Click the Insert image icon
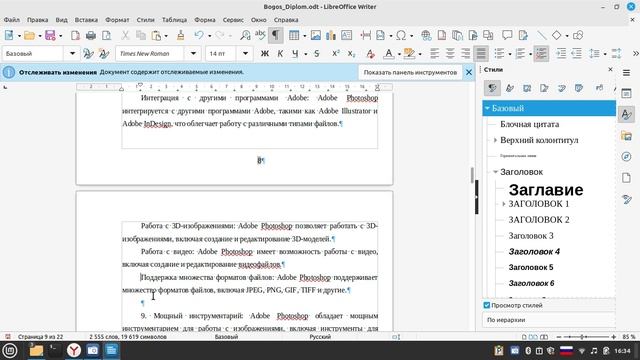Screen dimensions: 640x360 (316, 36)
